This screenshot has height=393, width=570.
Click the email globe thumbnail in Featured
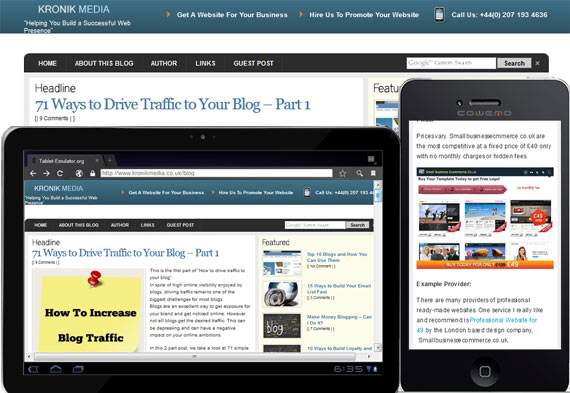click(282, 294)
